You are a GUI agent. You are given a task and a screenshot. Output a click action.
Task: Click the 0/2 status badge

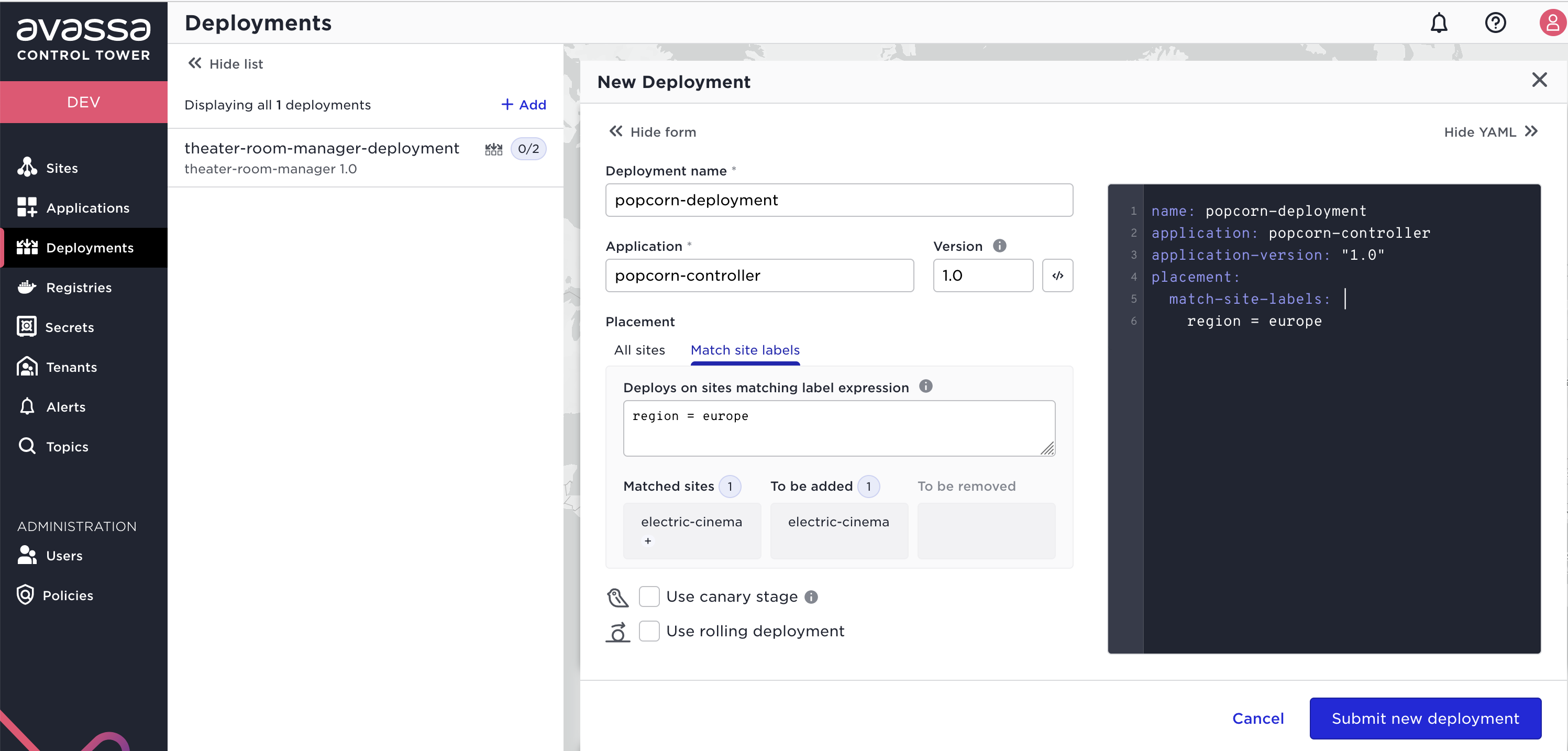528,149
